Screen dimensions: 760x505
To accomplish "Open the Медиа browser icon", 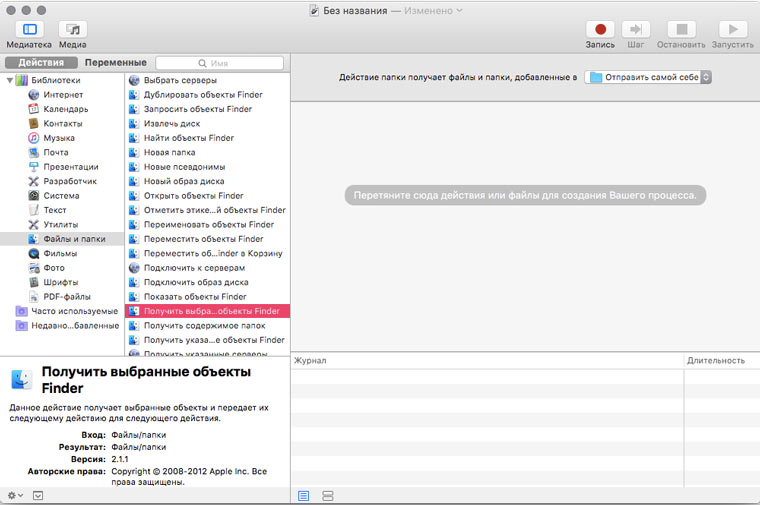I will (72, 30).
